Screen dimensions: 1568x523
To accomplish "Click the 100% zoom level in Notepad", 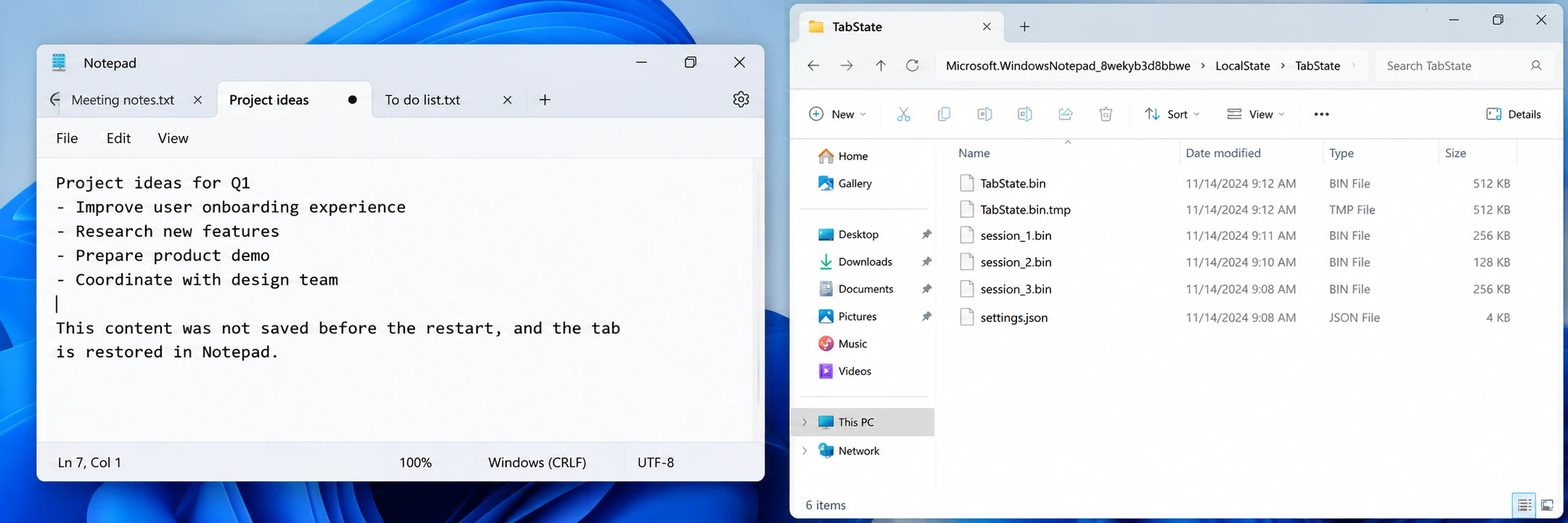I will (416, 462).
